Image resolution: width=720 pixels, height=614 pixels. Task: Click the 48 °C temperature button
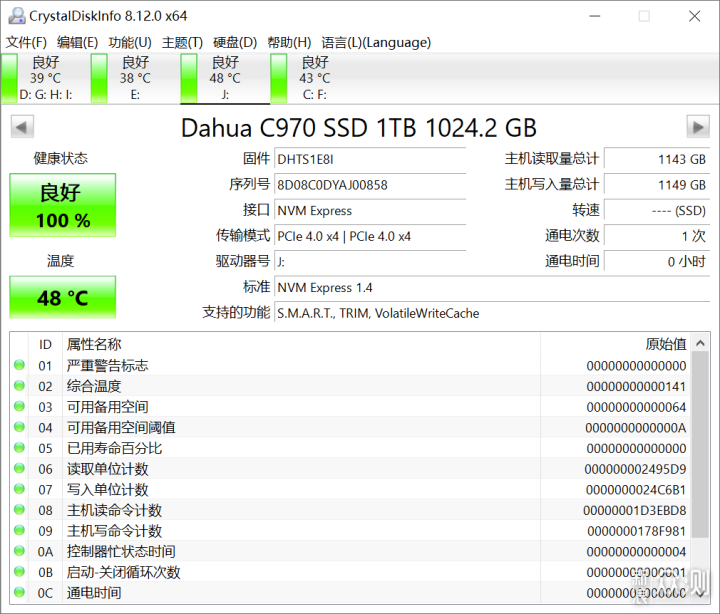(x=62, y=297)
